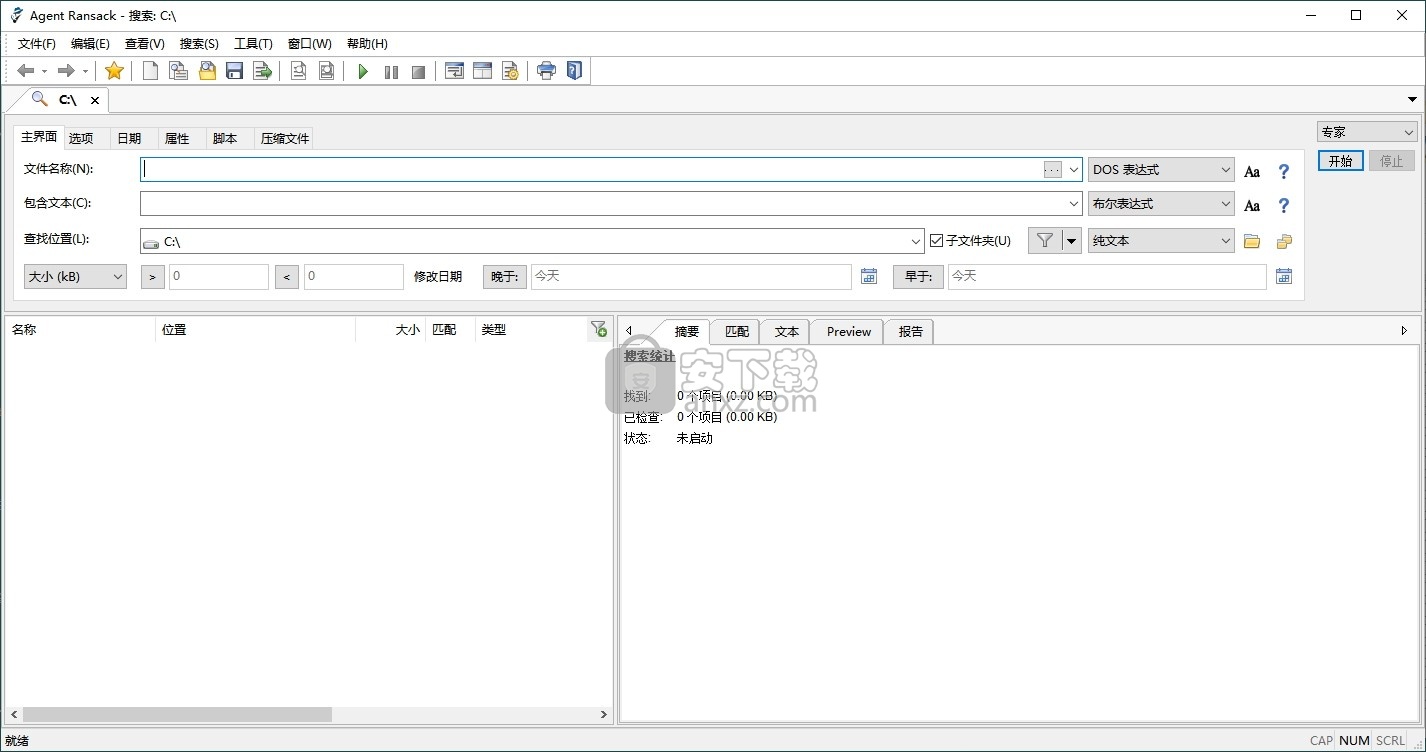The width and height of the screenshot is (1426, 752).
Task: Toggle the 早于 date button
Action: (x=918, y=276)
